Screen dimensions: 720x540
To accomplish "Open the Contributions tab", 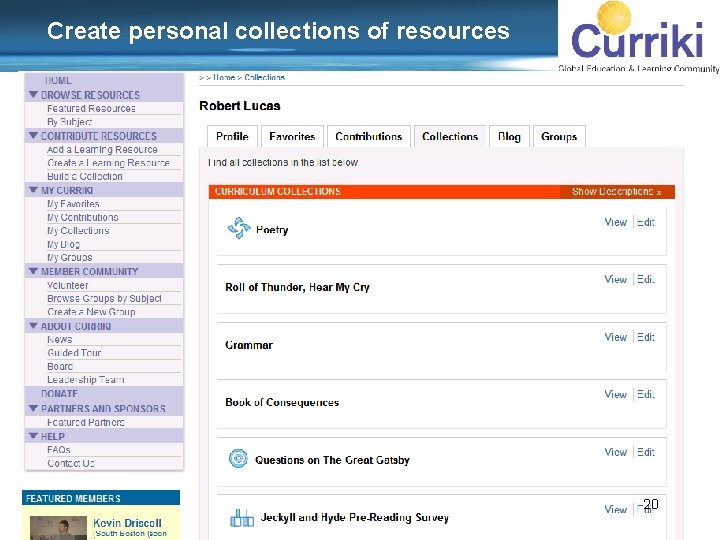I will point(368,136).
